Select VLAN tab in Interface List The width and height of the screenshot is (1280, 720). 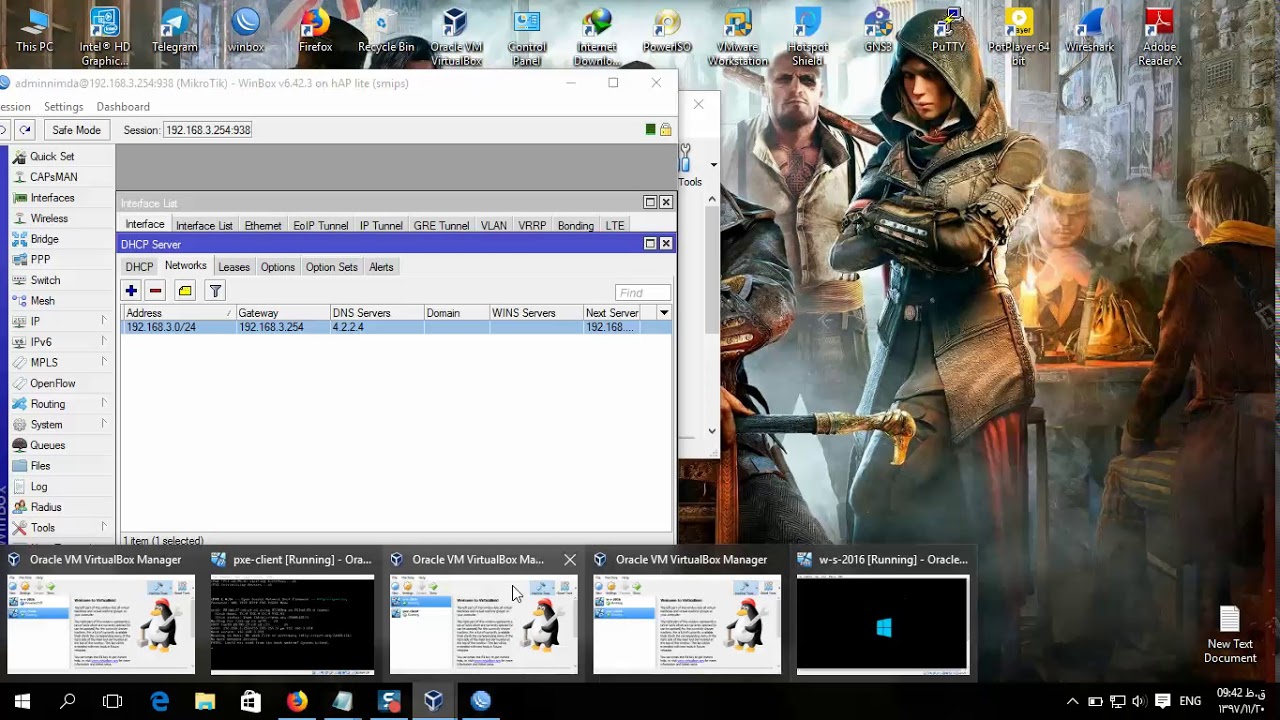494,226
